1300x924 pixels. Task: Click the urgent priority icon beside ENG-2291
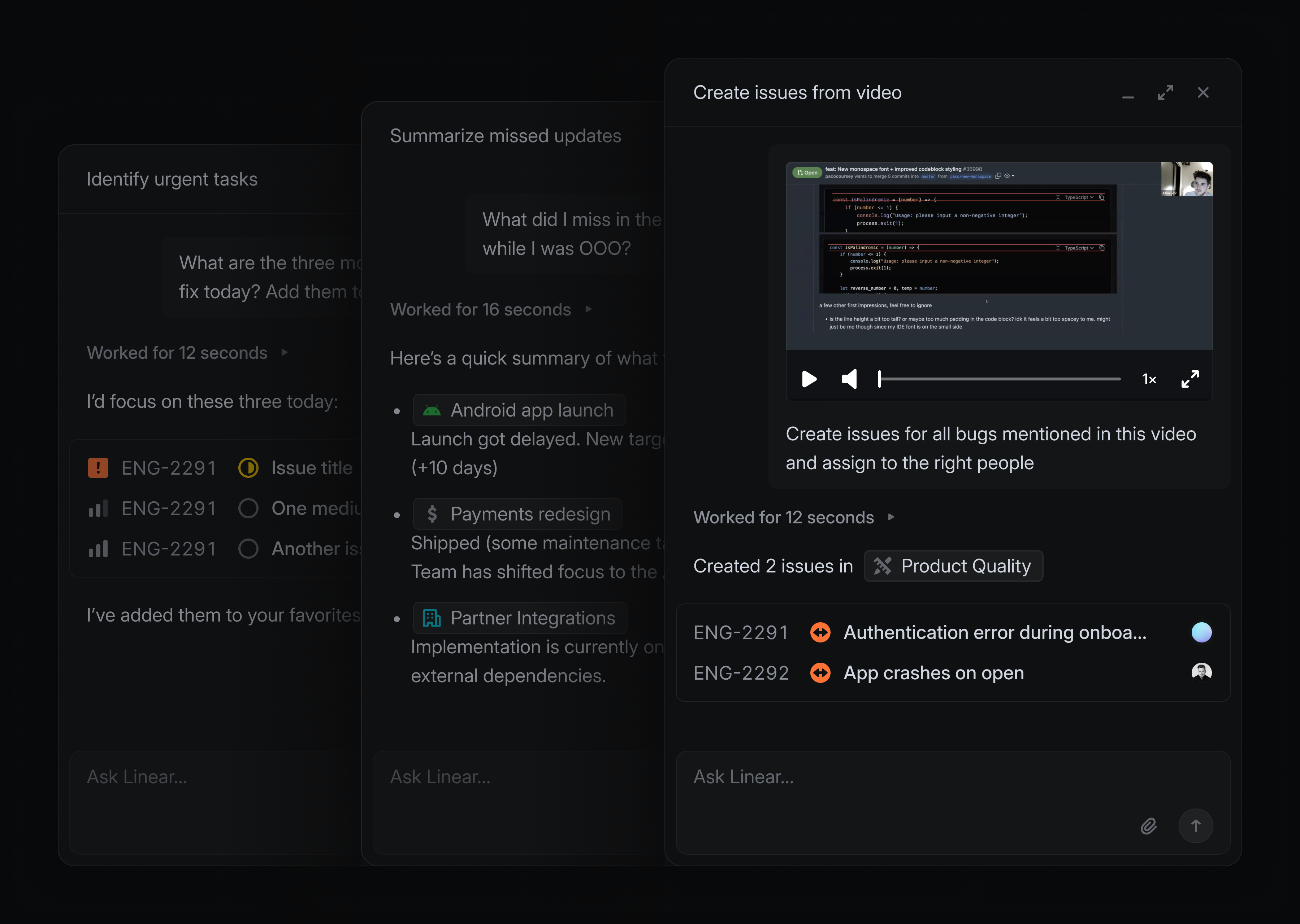click(x=98, y=468)
